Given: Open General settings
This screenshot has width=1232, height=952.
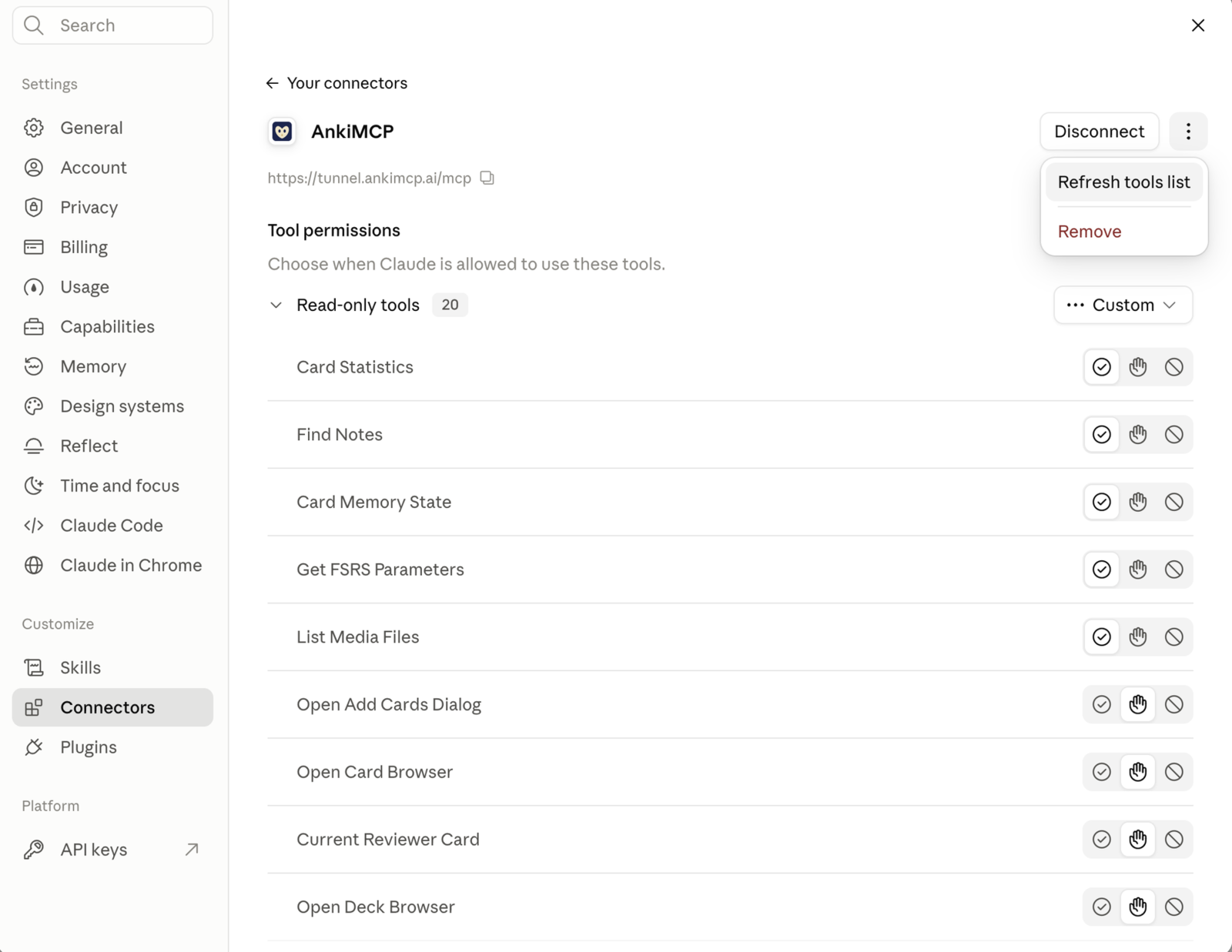Looking at the screenshot, I should tap(112, 128).
